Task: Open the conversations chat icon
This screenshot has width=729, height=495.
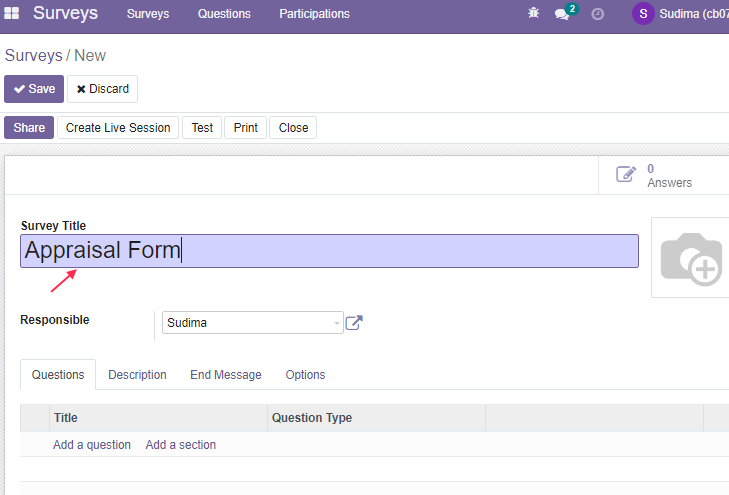Action: point(562,14)
